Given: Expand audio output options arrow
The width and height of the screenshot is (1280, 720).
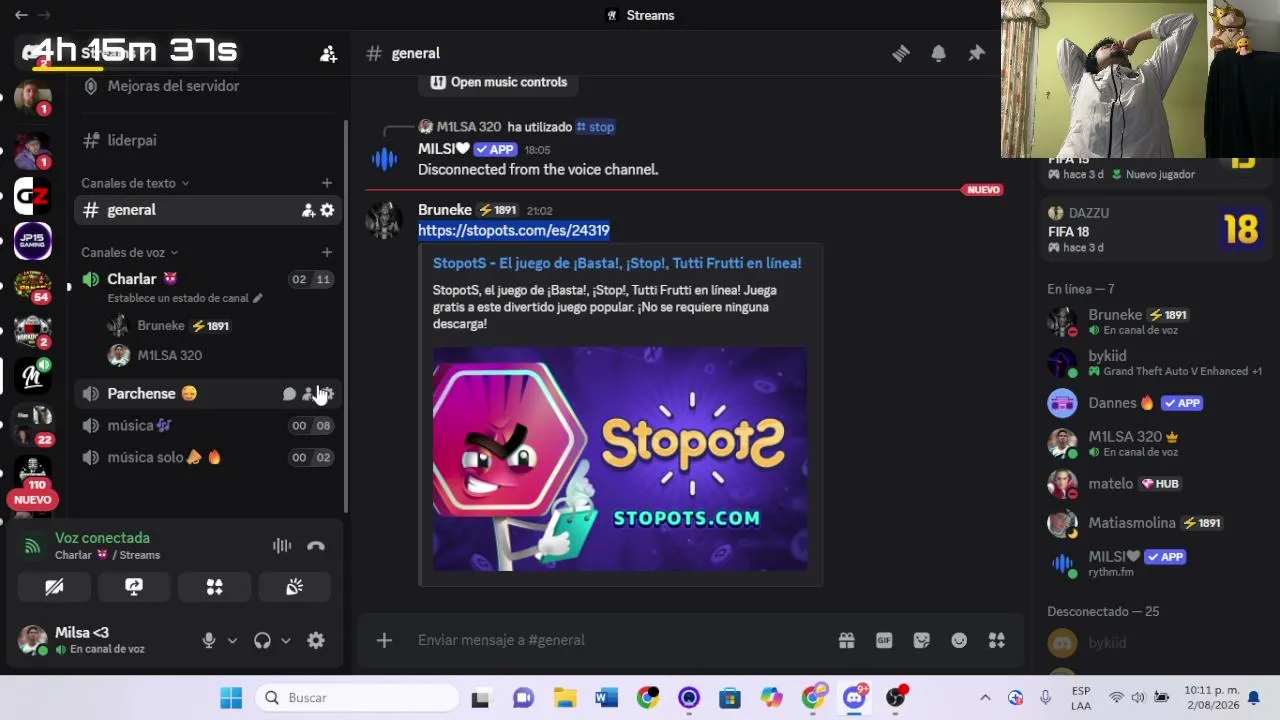Looking at the screenshot, I should coord(286,641).
